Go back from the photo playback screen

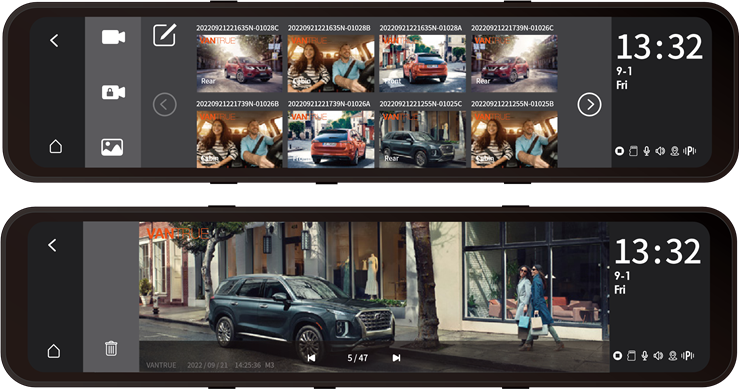point(52,245)
